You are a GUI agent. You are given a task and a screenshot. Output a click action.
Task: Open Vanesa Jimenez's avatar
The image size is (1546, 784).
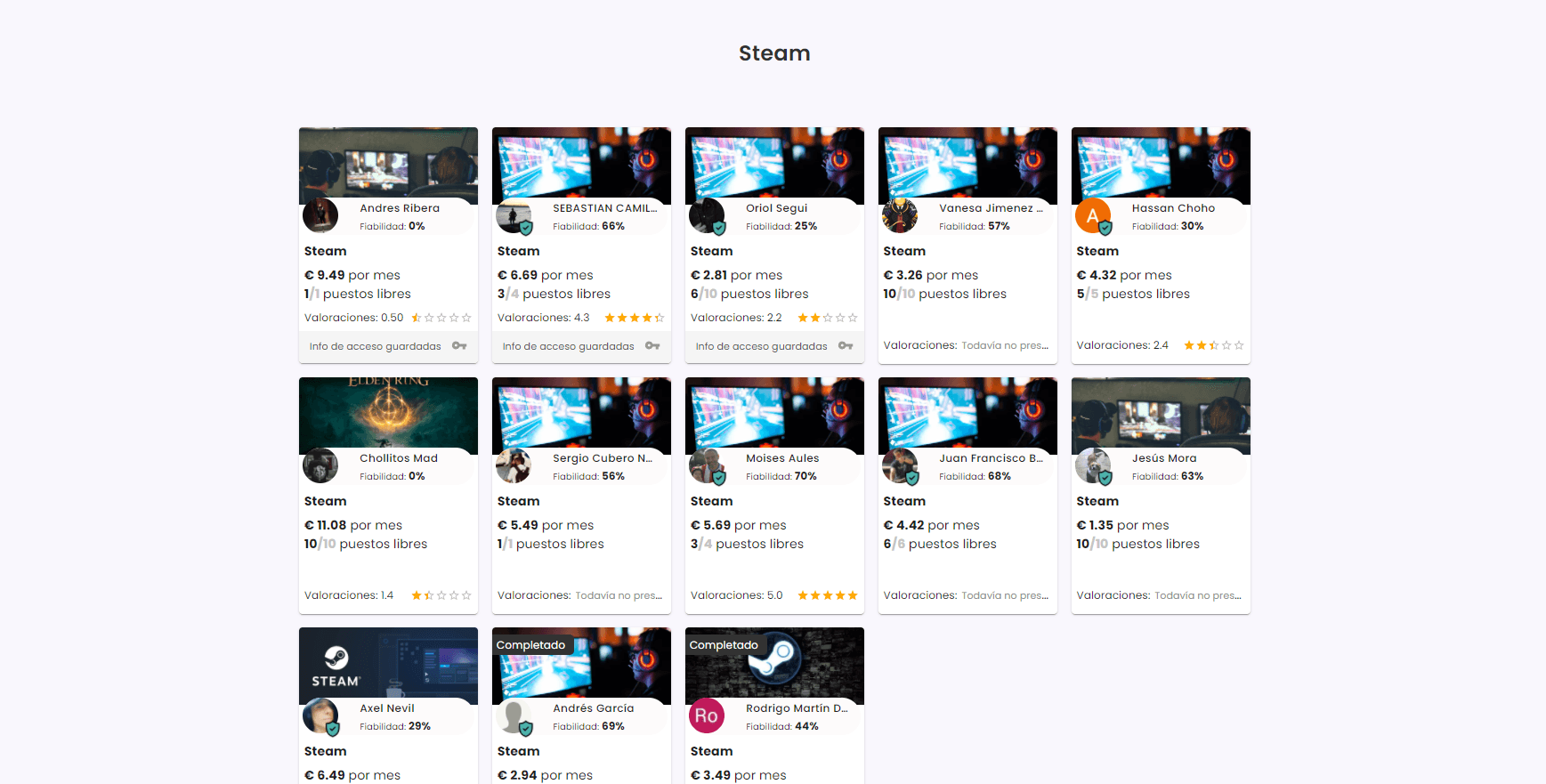pos(900,215)
